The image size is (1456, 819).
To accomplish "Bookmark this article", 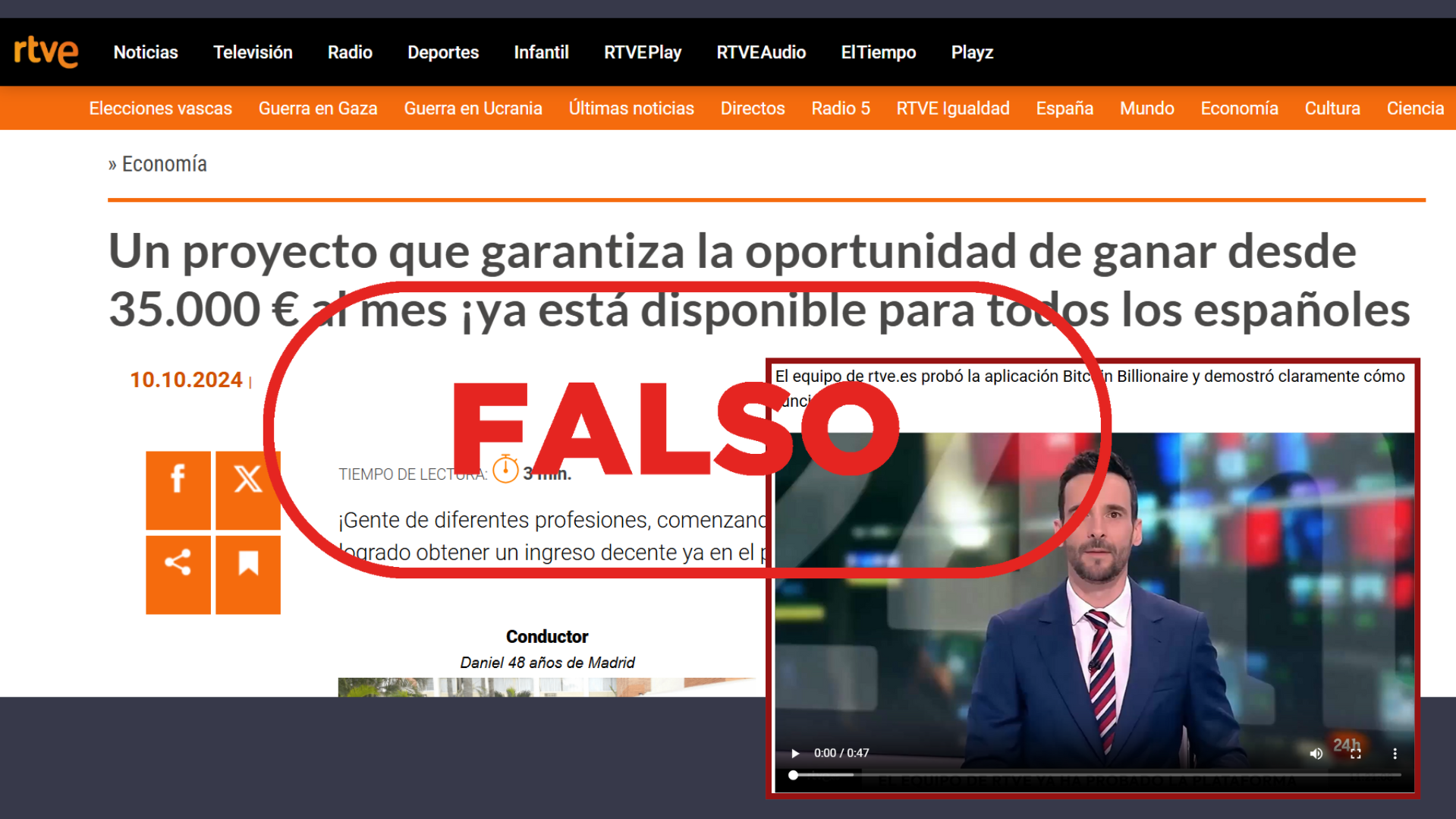I will point(247,563).
